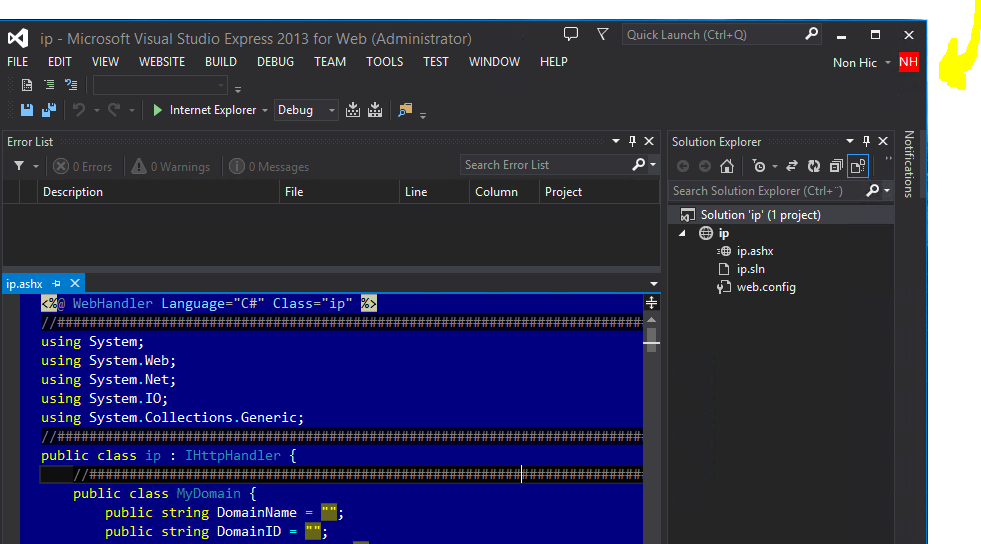Open the Debug configuration dropdown
The height and width of the screenshot is (544, 981).
[306, 110]
